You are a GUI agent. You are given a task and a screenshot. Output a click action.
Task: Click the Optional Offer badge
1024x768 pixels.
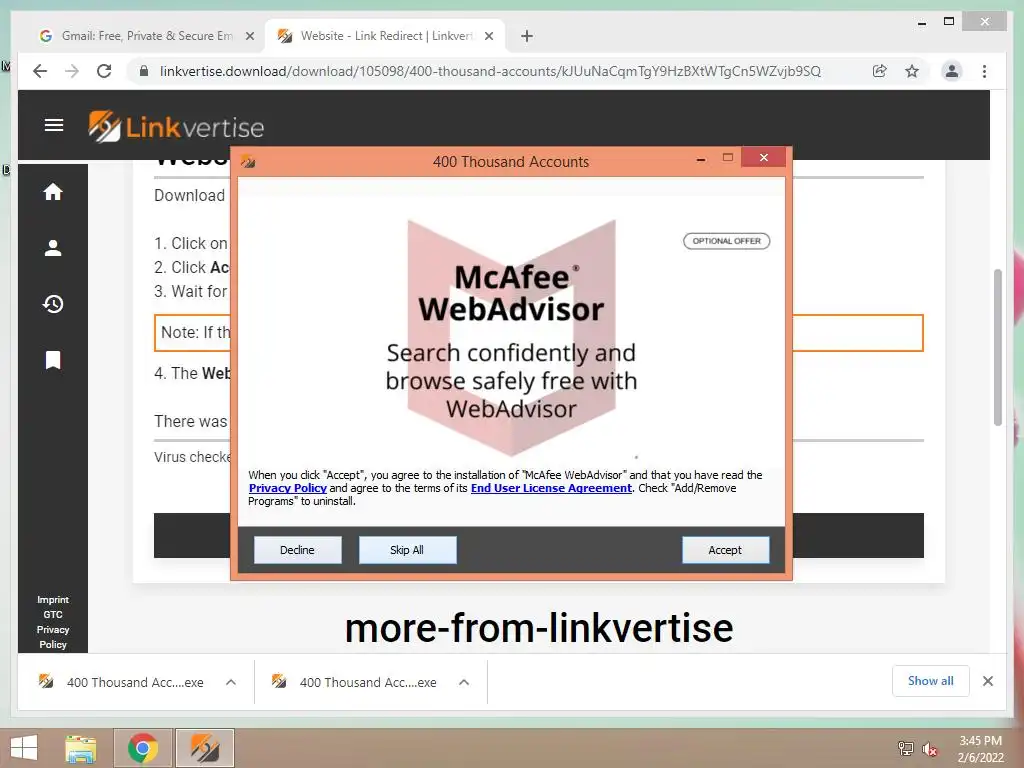coord(726,241)
